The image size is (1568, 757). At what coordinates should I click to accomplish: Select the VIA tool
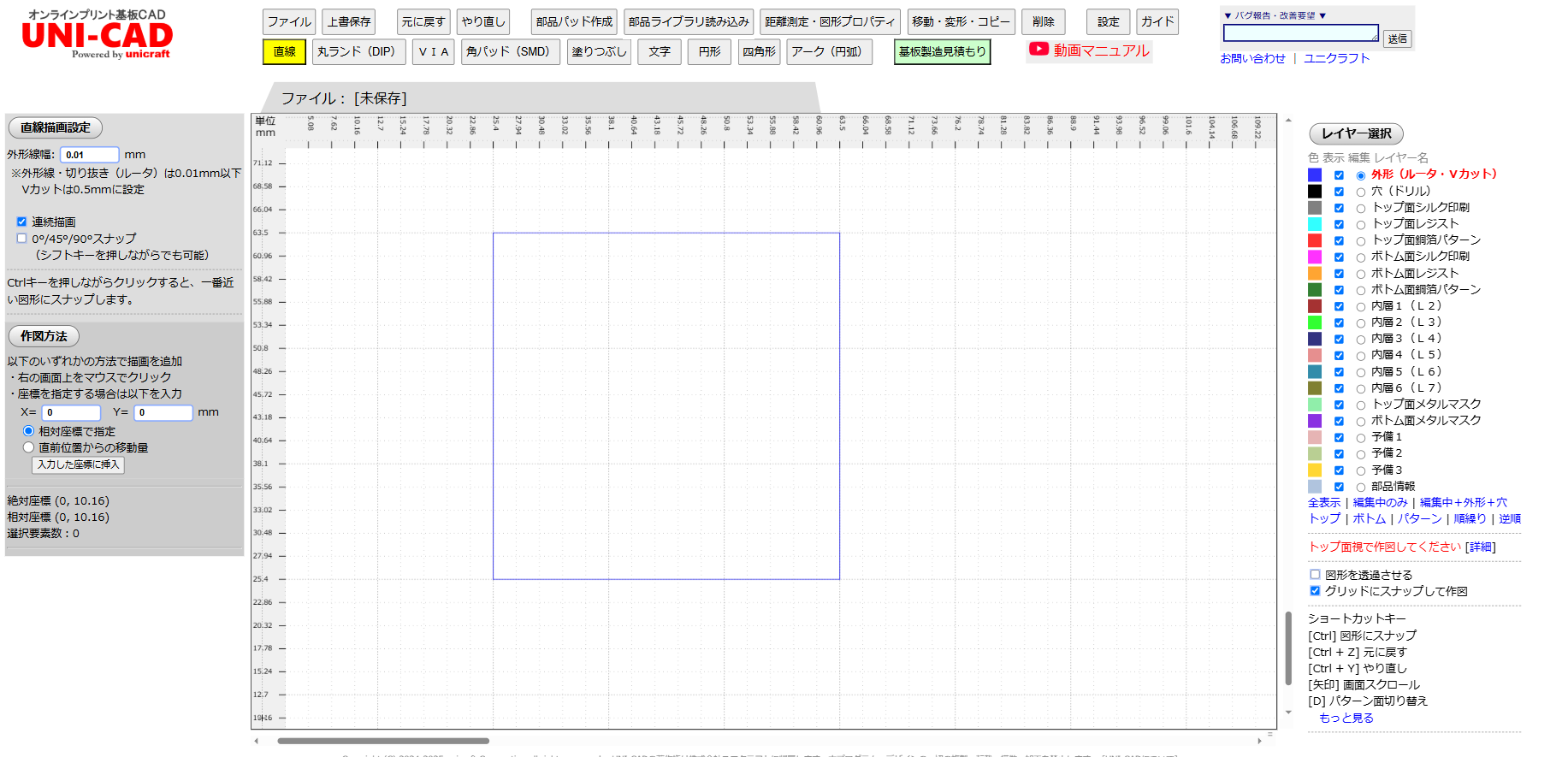(x=433, y=52)
